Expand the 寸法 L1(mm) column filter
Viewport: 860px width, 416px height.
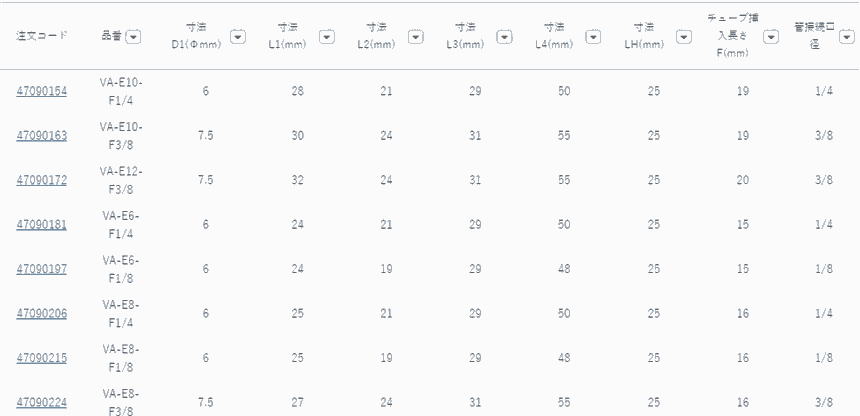point(327,36)
